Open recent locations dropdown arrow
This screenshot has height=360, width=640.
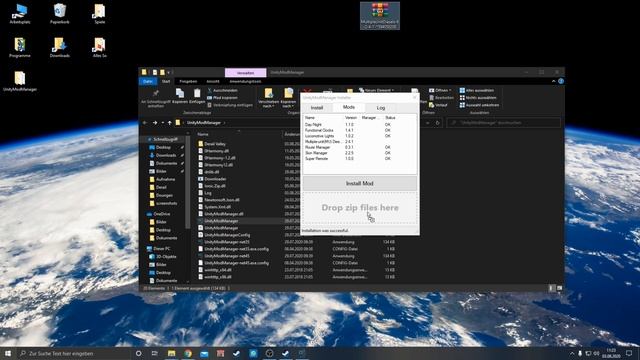point(162,123)
